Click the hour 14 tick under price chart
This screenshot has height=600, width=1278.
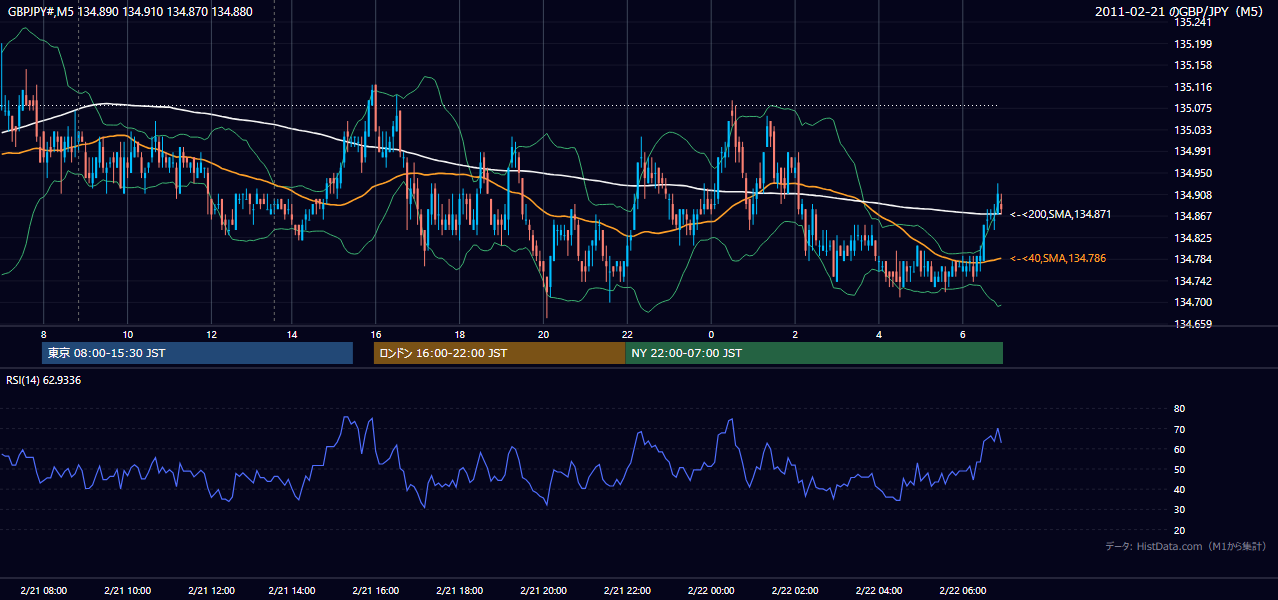point(293,334)
